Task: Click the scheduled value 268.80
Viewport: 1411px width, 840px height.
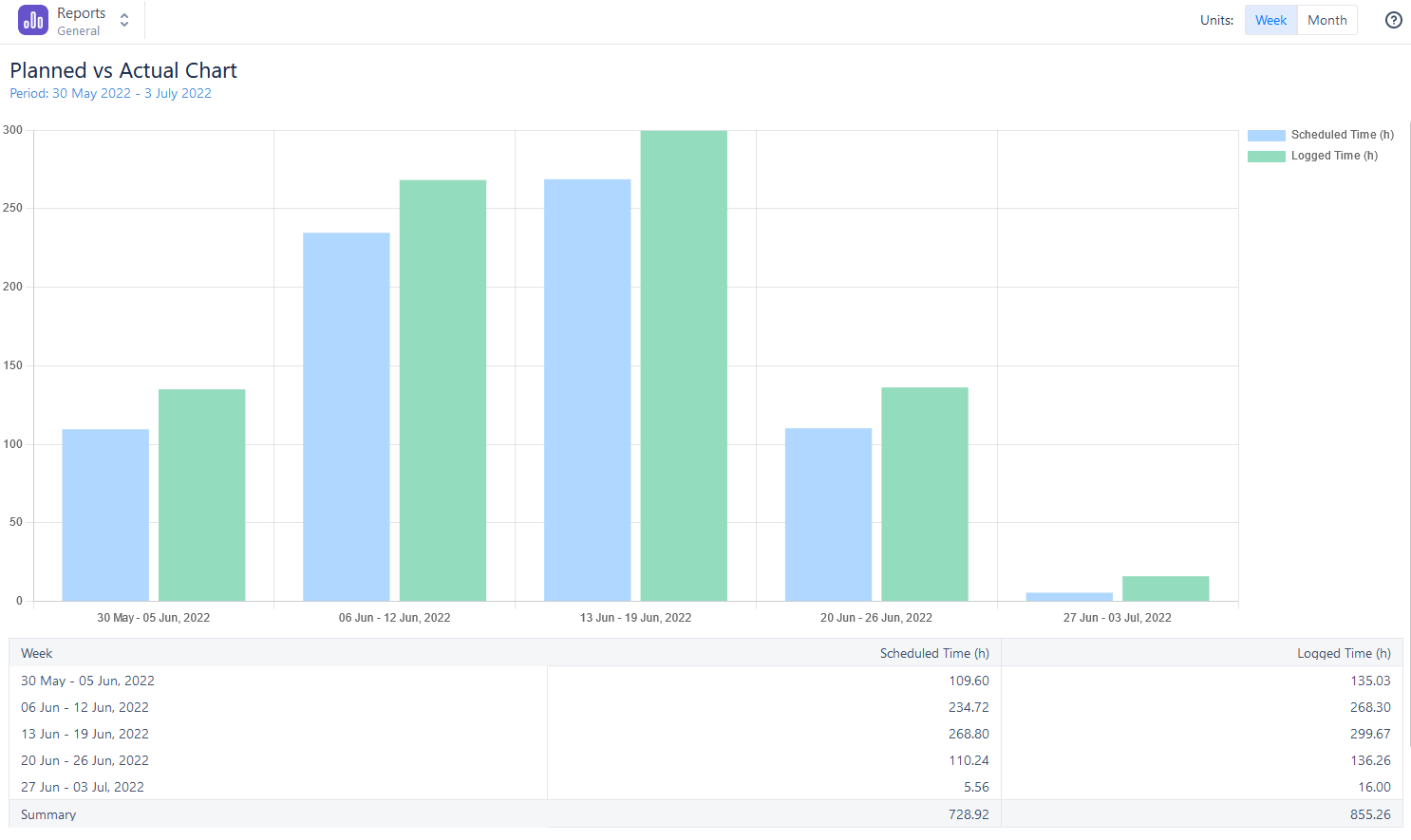Action: click(969, 734)
